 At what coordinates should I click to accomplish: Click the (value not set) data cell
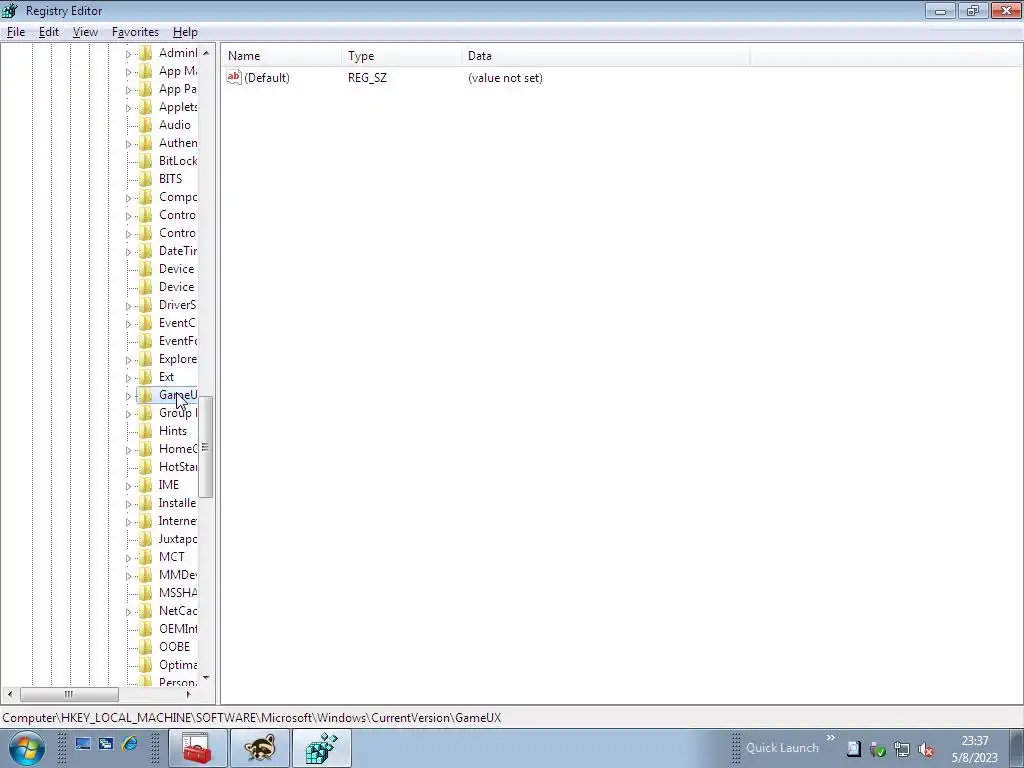[505, 78]
